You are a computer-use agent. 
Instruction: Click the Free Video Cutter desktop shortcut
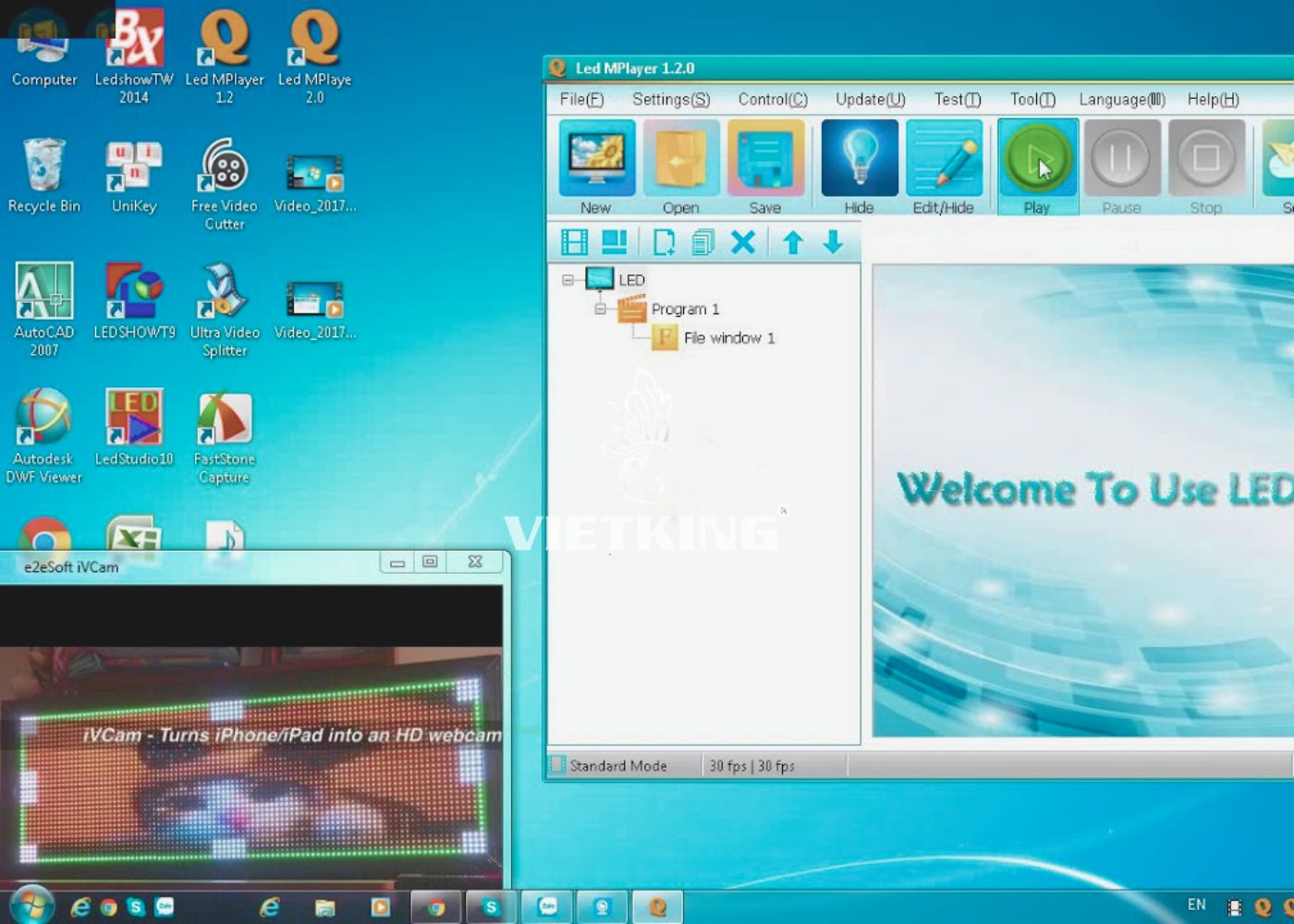225,183
